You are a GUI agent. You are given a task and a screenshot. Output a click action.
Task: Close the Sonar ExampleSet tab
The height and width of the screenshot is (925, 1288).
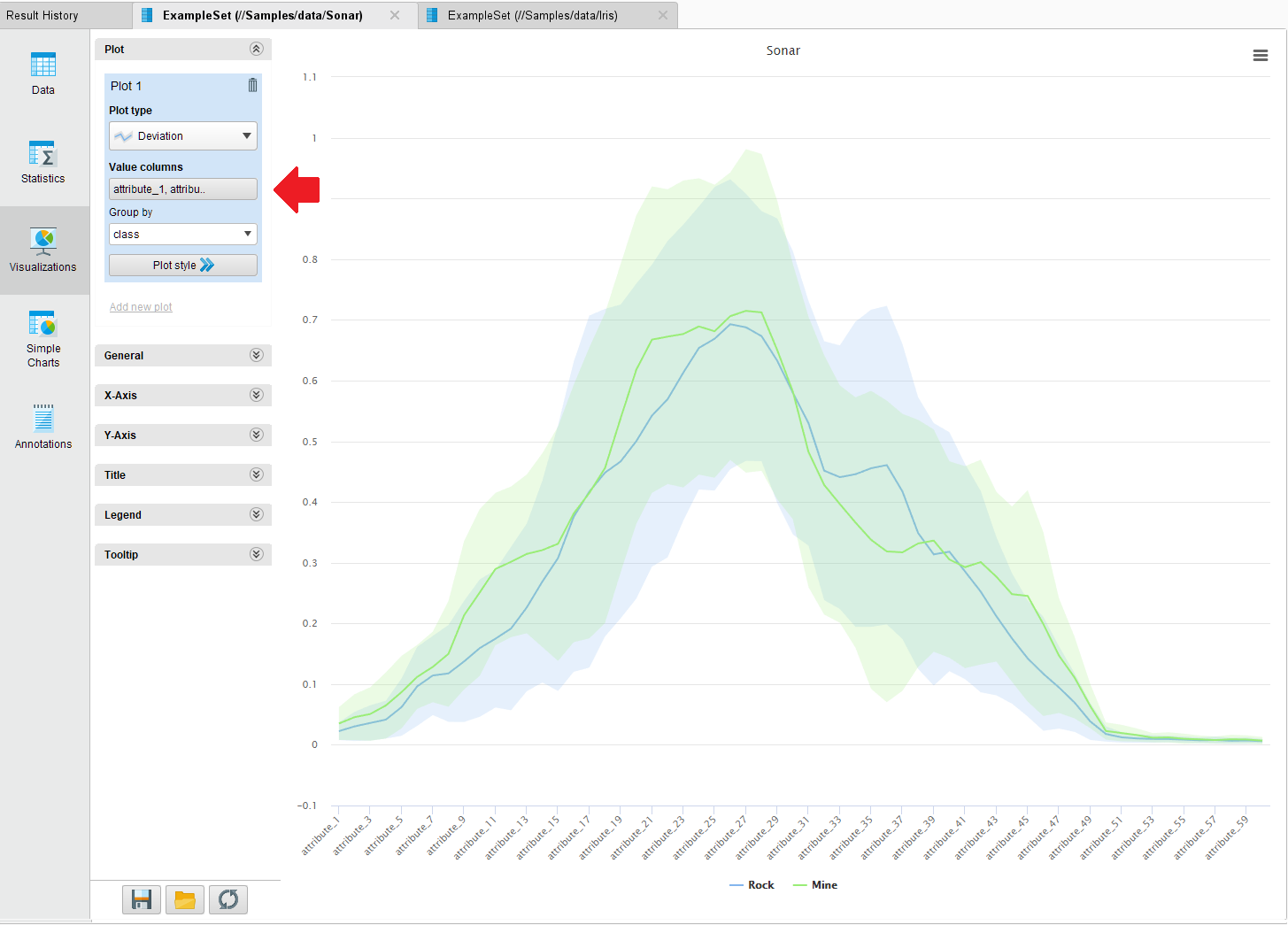click(x=395, y=15)
